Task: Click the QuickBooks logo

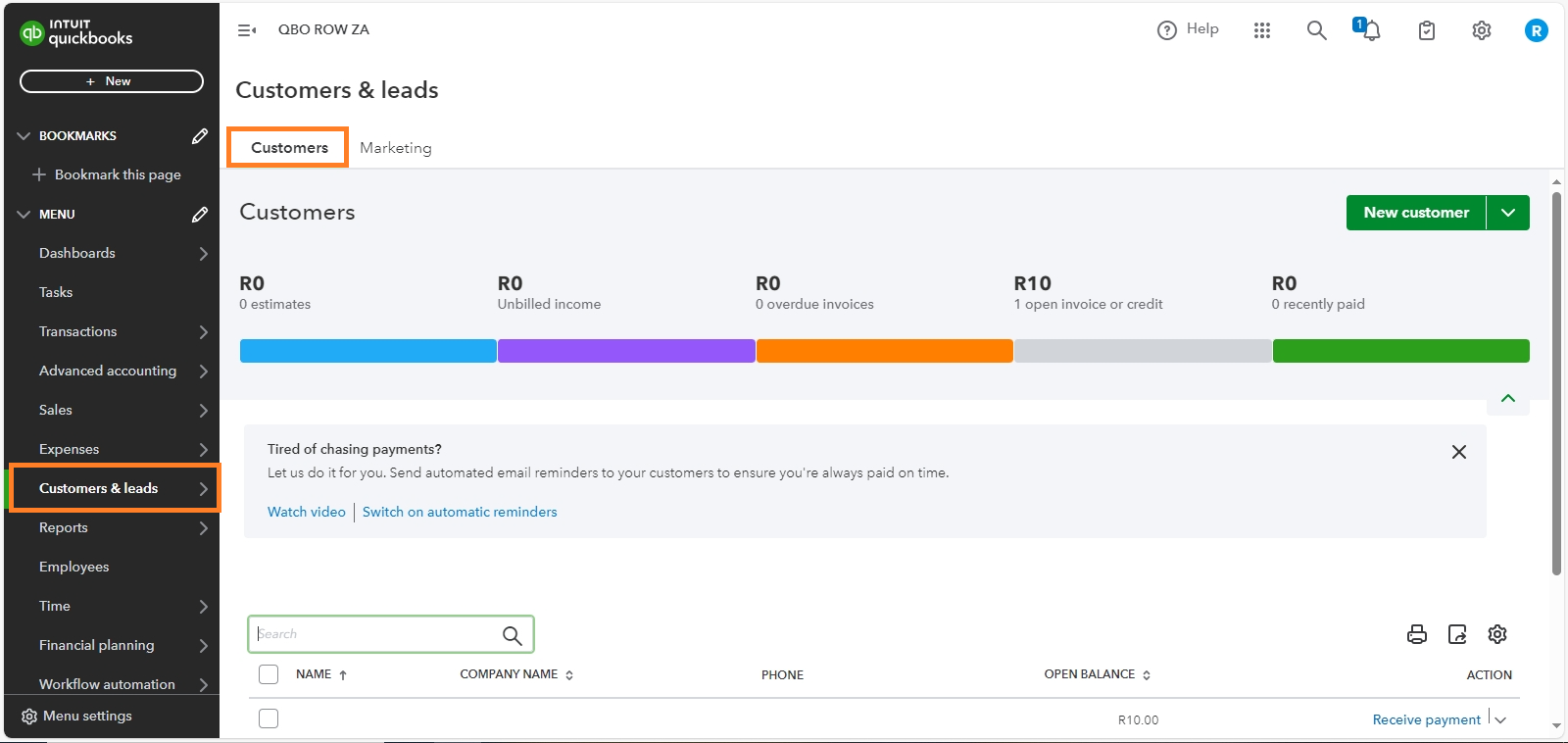Action: 76,33
